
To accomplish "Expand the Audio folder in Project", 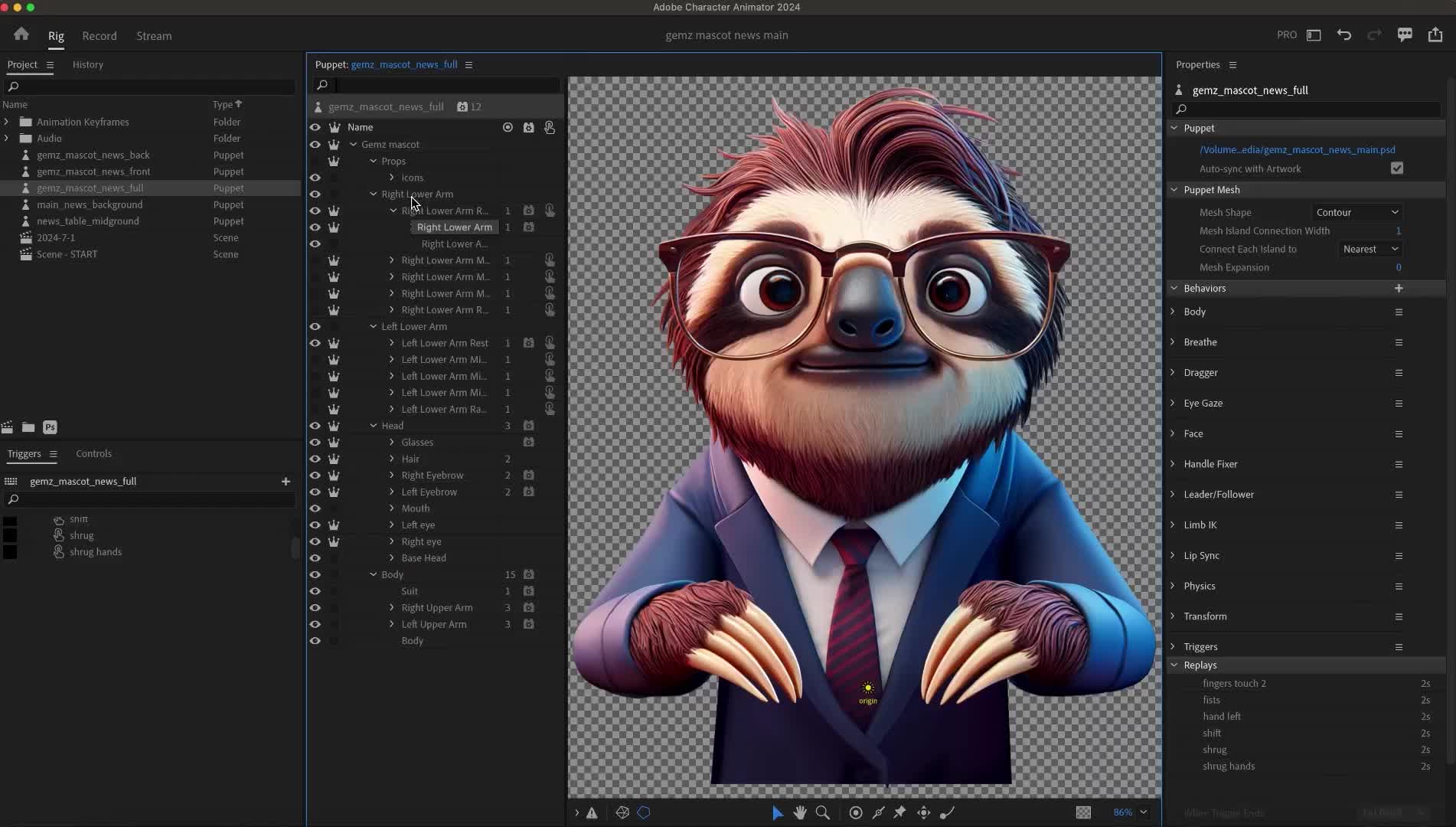I will click(7, 139).
